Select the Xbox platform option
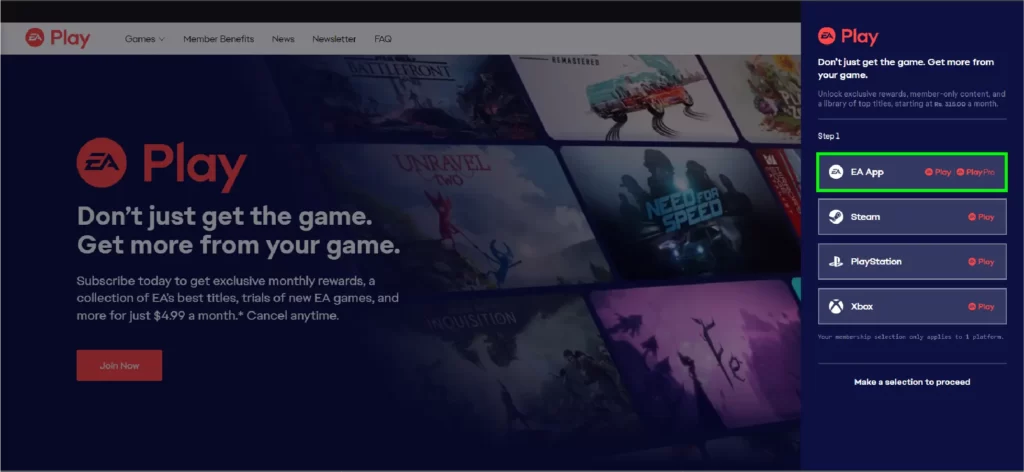Viewport: 1024px width, 472px height. [912, 306]
